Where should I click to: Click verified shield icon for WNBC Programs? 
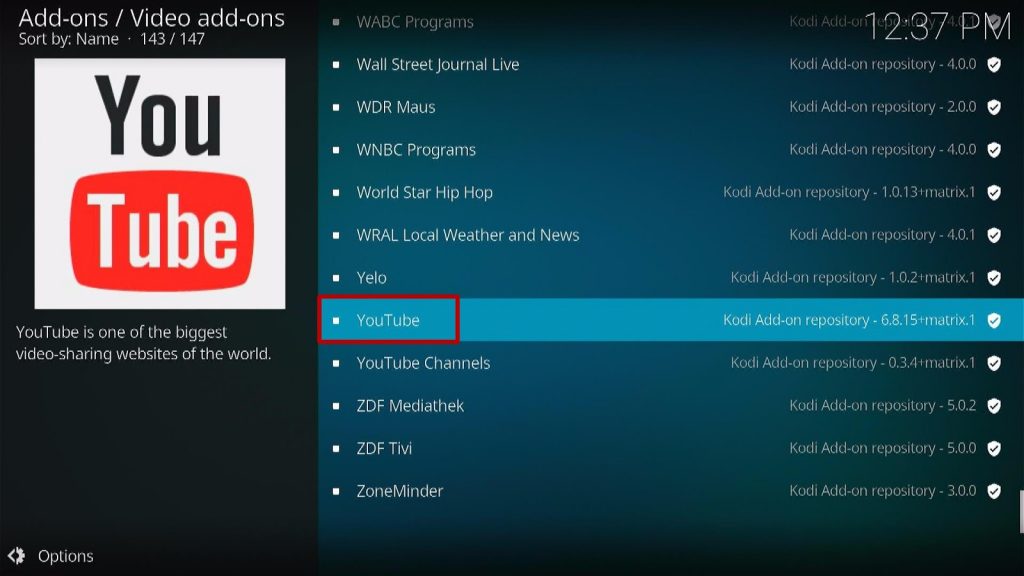click(994, 150)
